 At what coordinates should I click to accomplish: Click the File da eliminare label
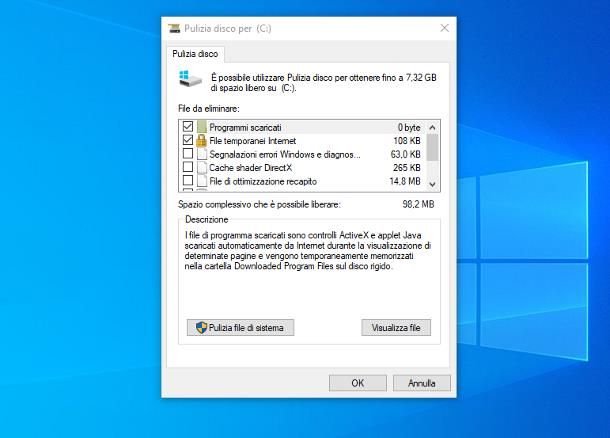click(209, 109)
